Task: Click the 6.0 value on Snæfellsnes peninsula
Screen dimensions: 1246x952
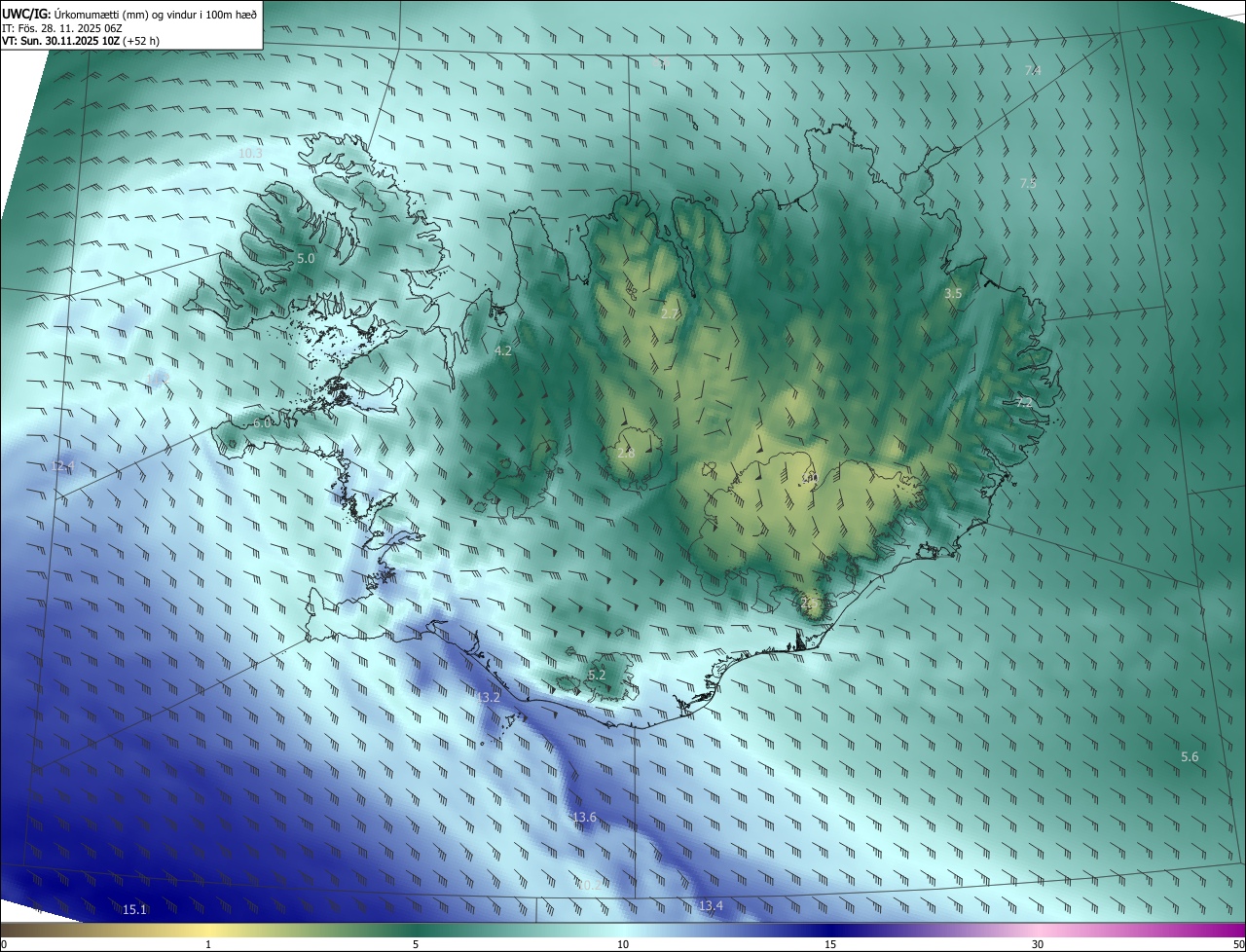Action: tap(262, 423)
